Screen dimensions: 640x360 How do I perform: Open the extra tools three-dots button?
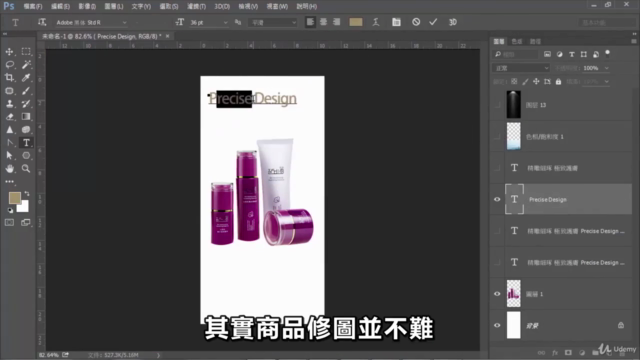coord(9,182)
